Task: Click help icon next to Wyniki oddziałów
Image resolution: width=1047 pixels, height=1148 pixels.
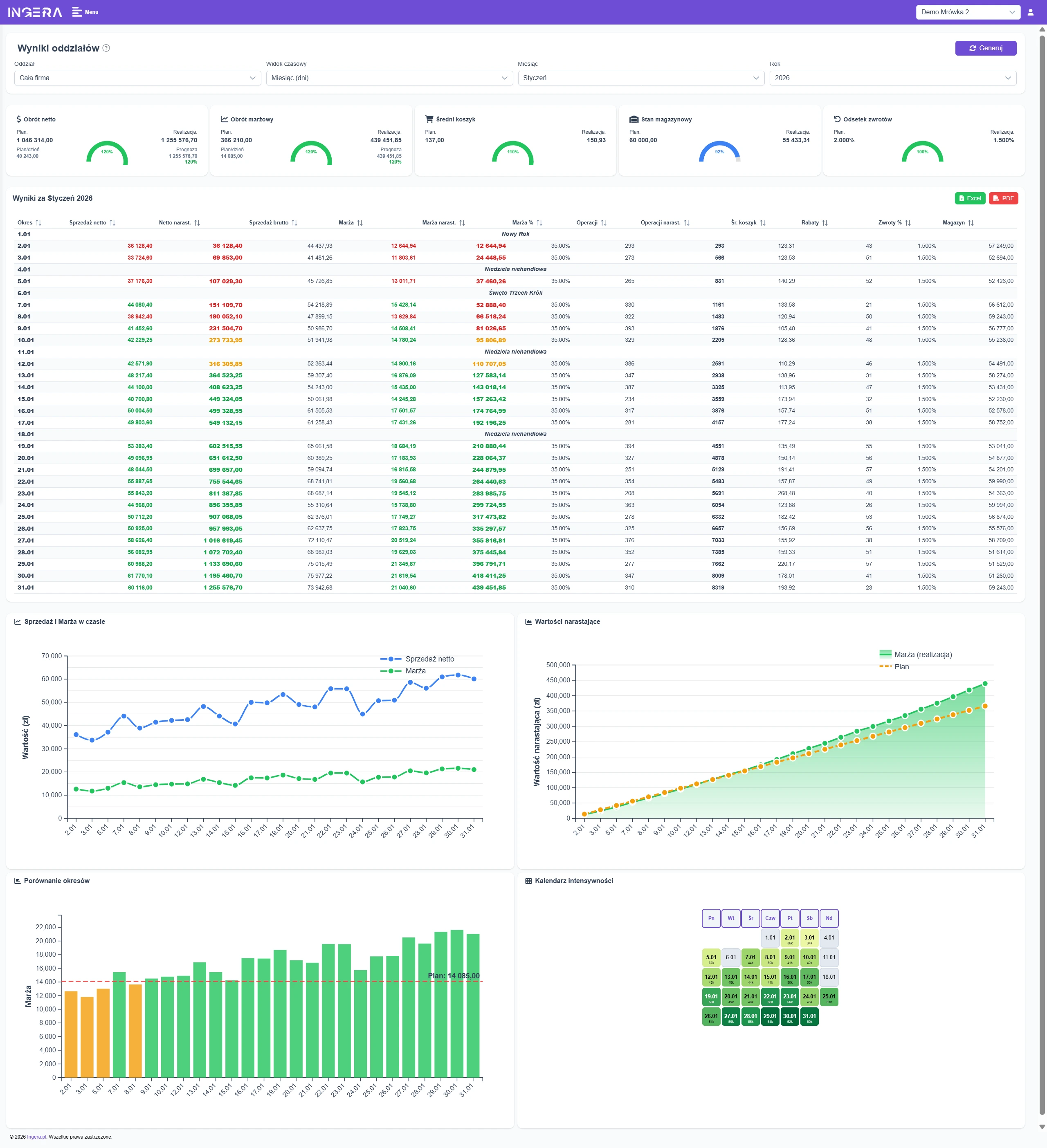Action: 106,48
